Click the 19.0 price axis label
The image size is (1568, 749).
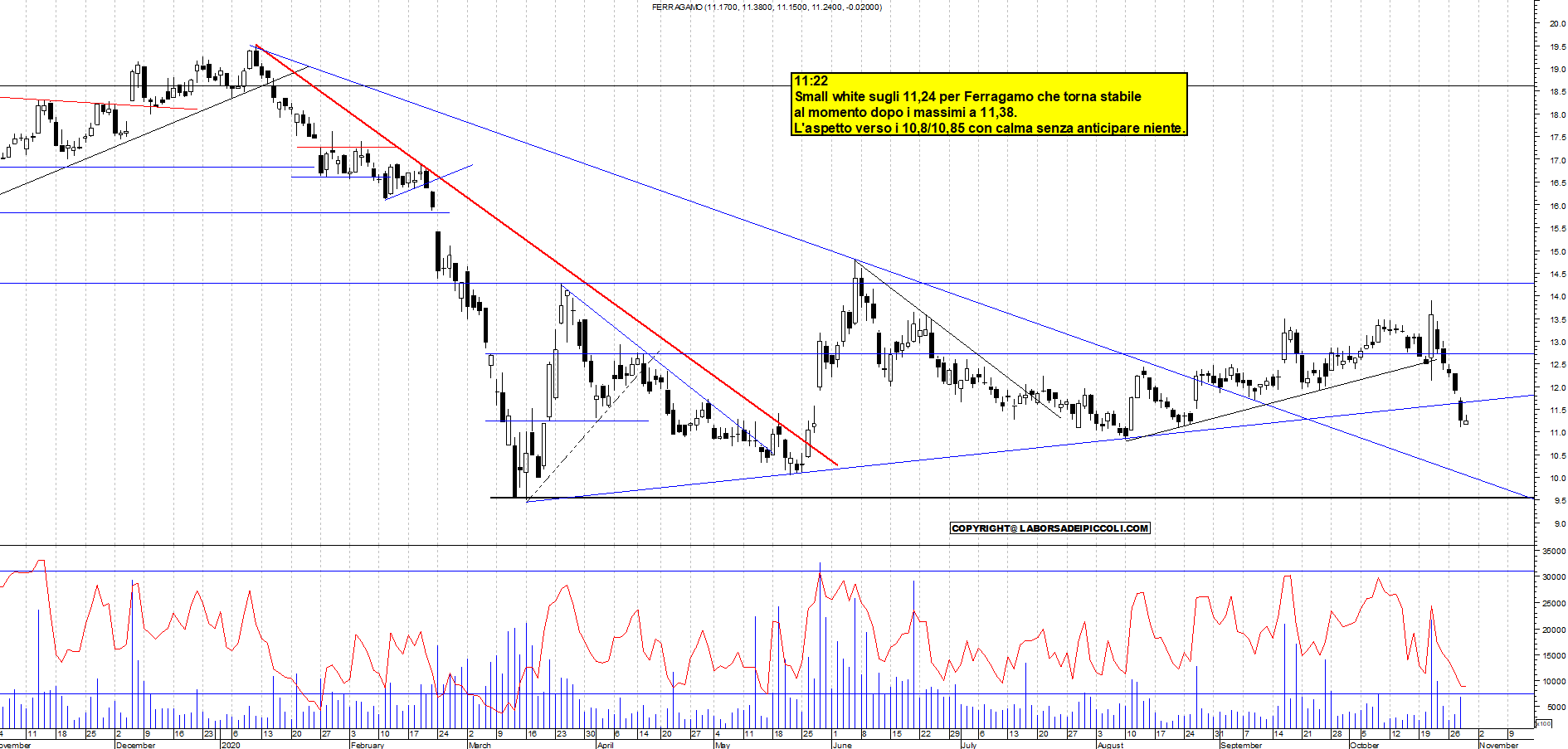[1557, 70]
